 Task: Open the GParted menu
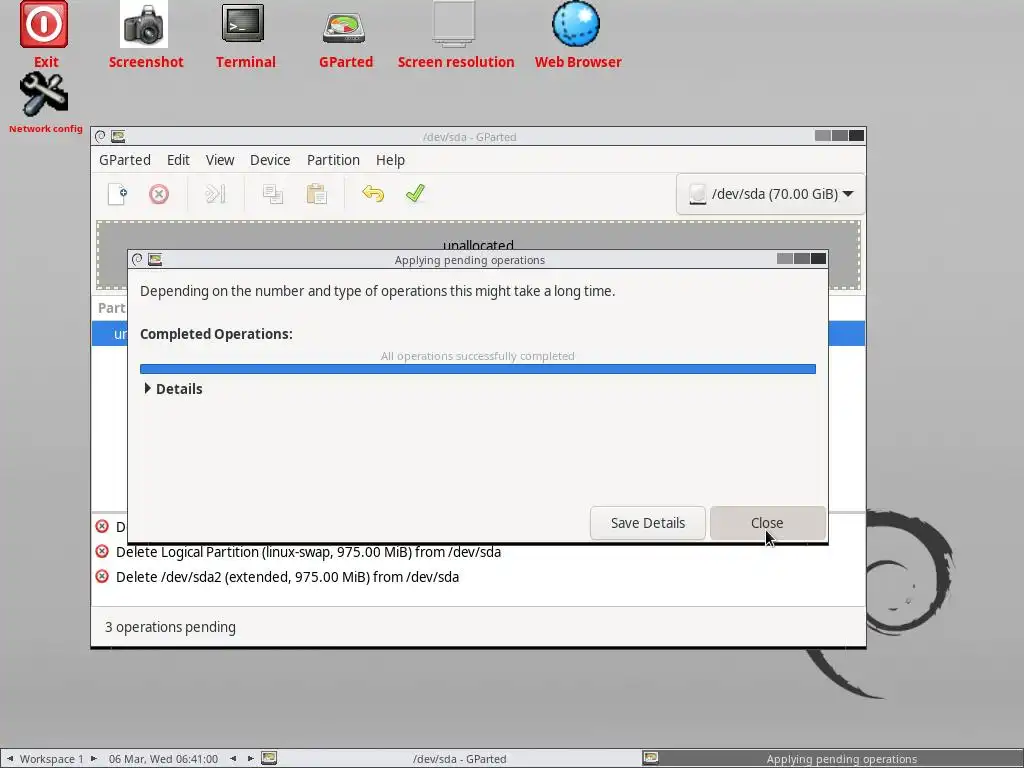coord(125,160)
